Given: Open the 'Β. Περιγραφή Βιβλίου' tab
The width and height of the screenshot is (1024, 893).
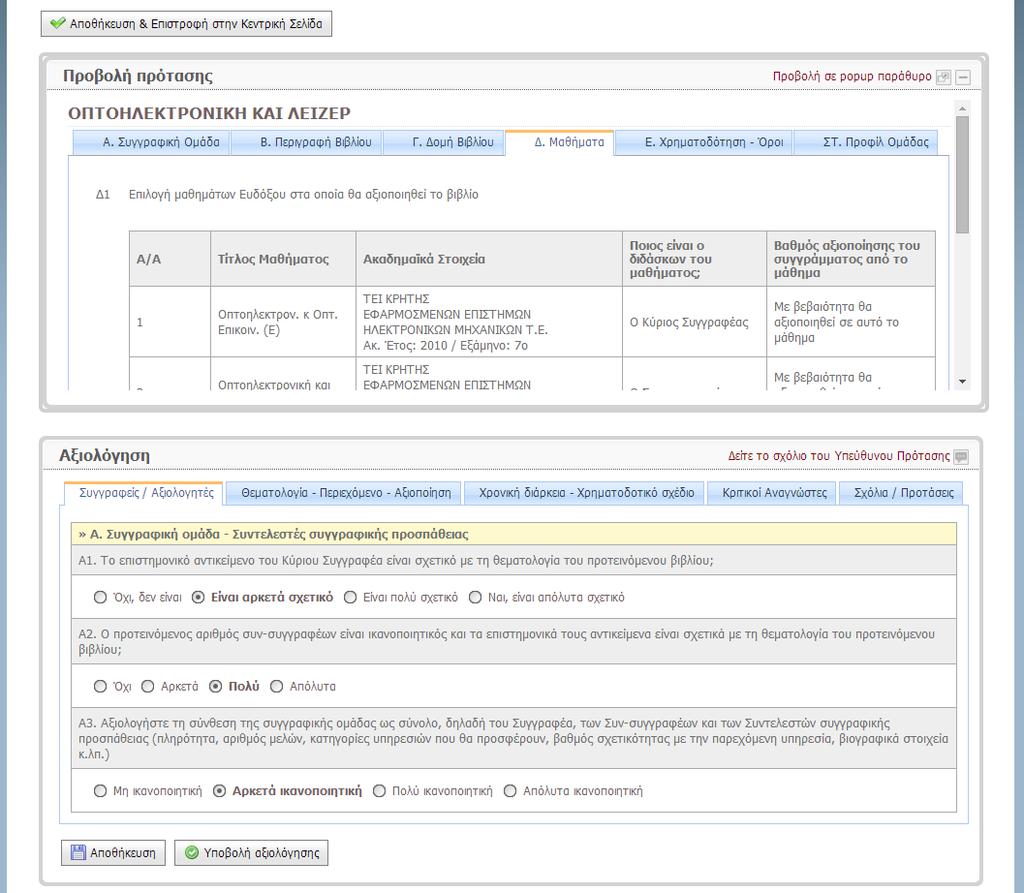Looking at the screenshot, I should click(x=307, y=142).
